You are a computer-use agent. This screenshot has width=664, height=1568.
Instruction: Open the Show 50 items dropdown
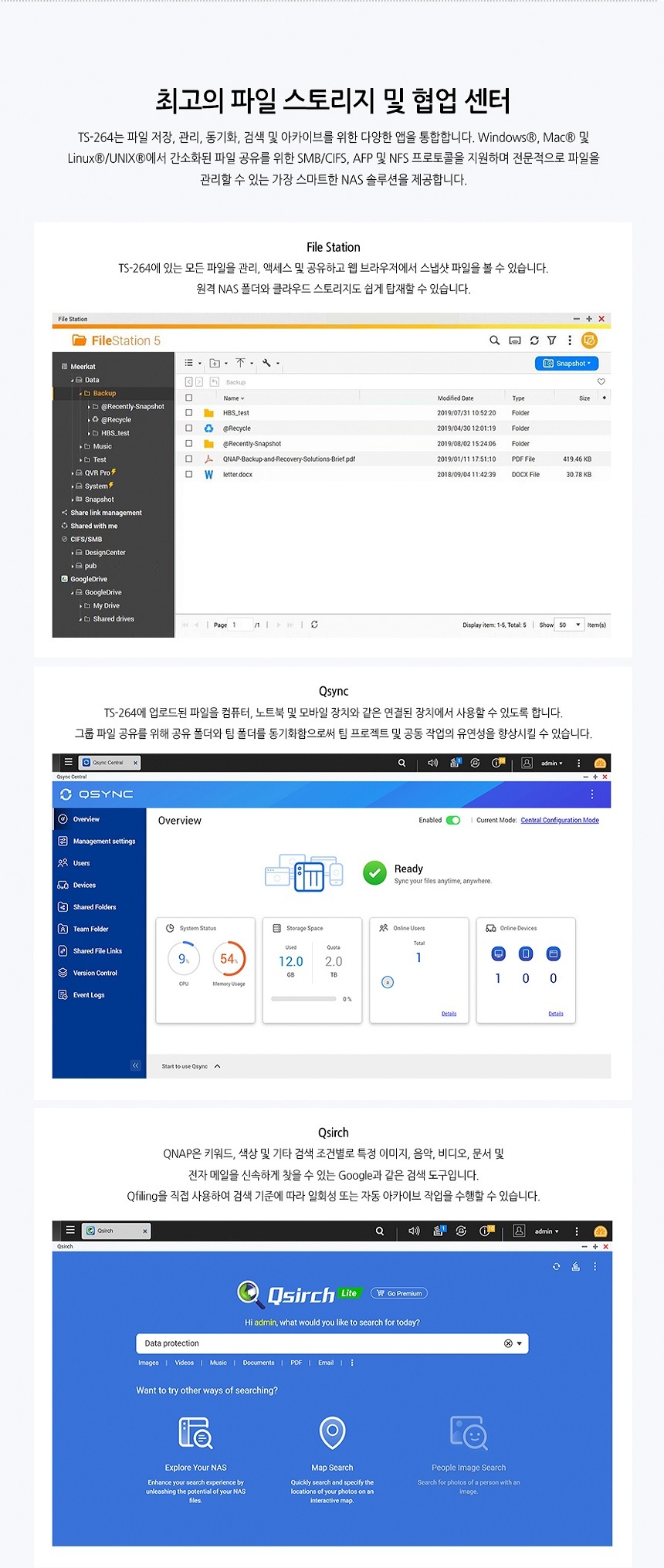tap(570, 625)
